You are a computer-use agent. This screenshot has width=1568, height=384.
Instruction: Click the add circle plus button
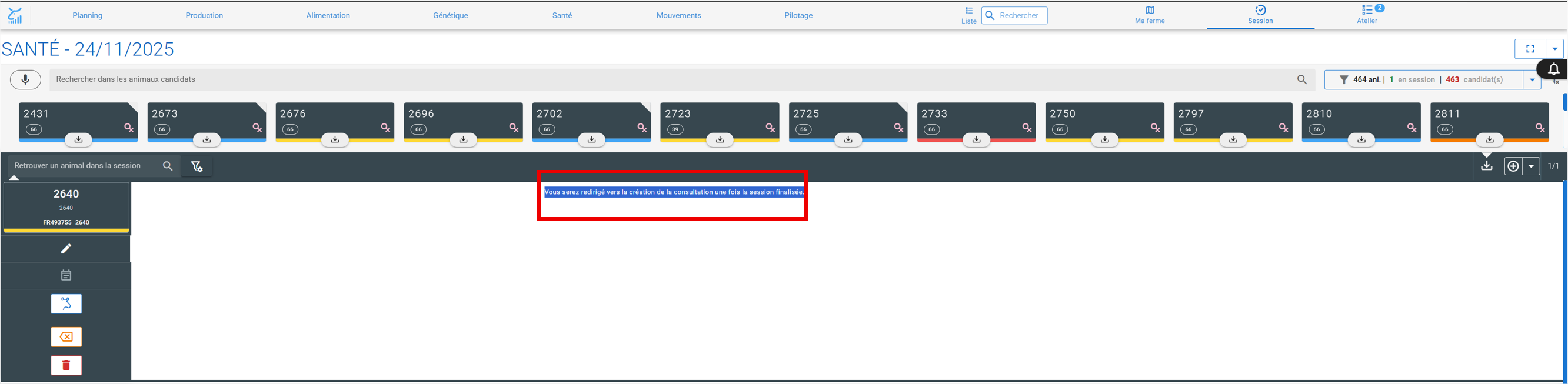[1513, 166]
